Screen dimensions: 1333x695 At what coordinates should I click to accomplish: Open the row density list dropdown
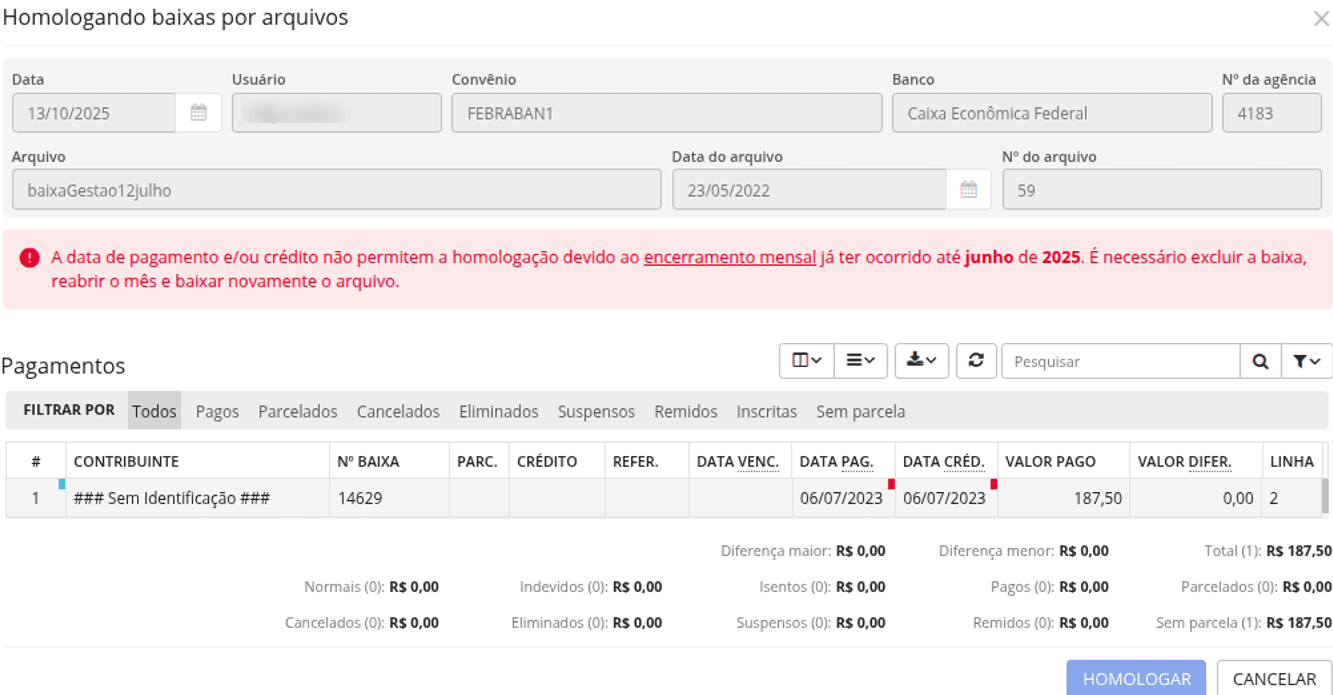[x=860, y=361]
